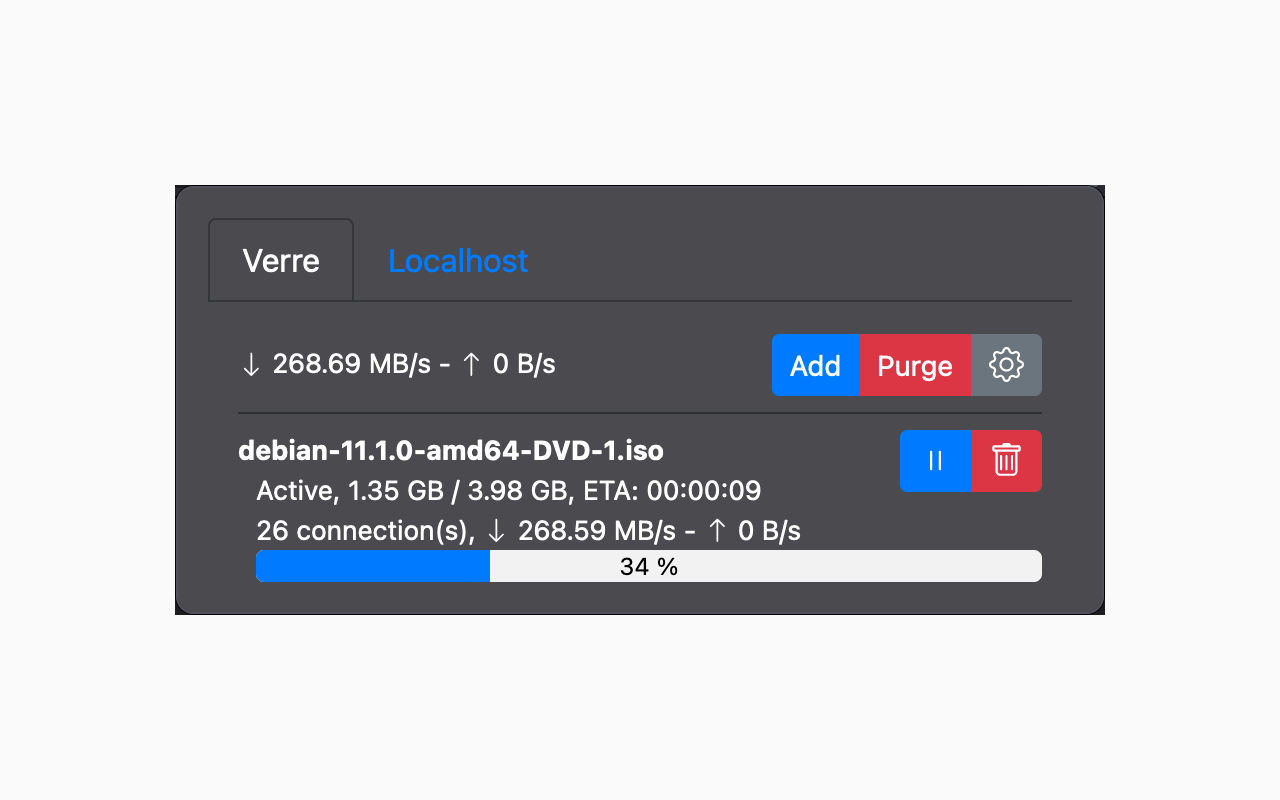1280x800 pixels.
Task: Click the global 0 B/s upload readout
Action: click(524, 364)
